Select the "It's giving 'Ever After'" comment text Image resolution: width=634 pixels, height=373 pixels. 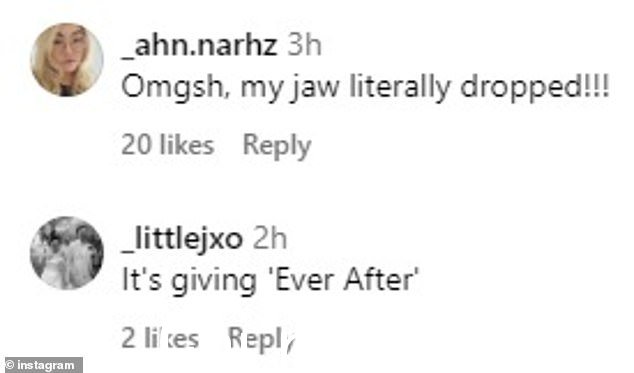[x=269, y=280]
